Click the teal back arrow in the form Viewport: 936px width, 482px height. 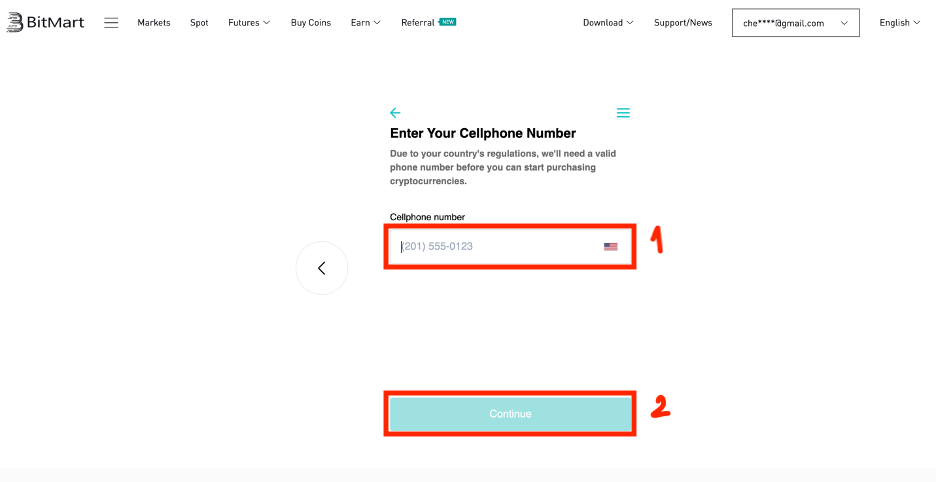pyautogui.click(x=395, y=113)
